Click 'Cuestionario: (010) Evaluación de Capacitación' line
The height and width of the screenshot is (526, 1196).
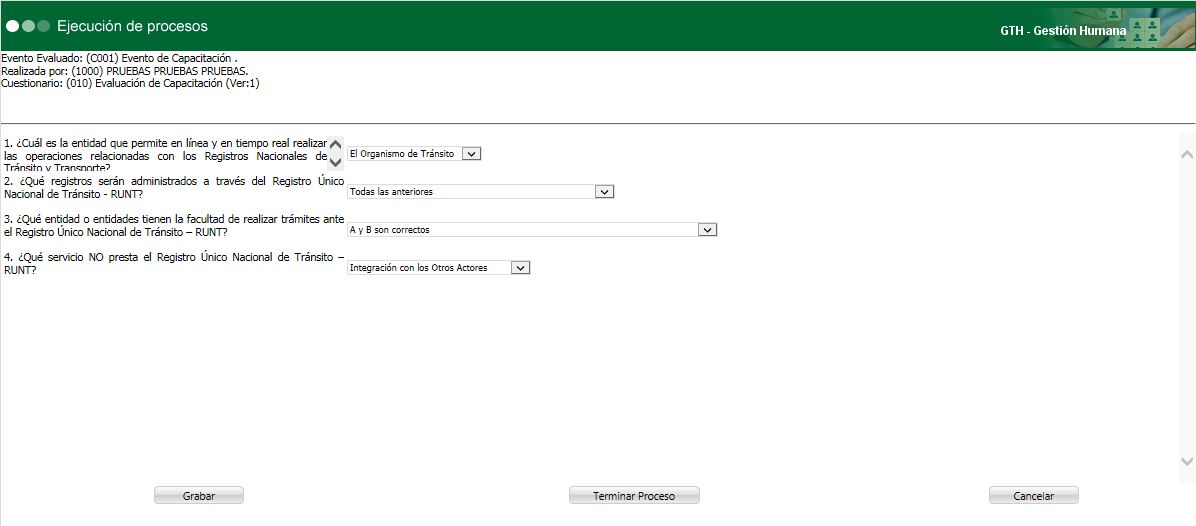click(x=130, y=84)
